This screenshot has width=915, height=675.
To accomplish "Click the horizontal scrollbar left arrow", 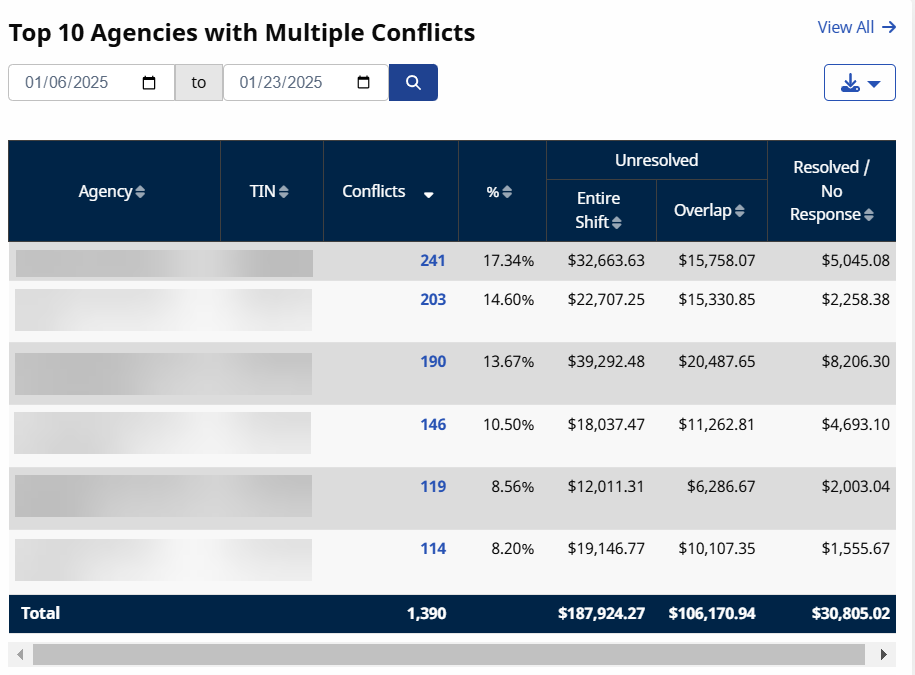I will 20,655.
